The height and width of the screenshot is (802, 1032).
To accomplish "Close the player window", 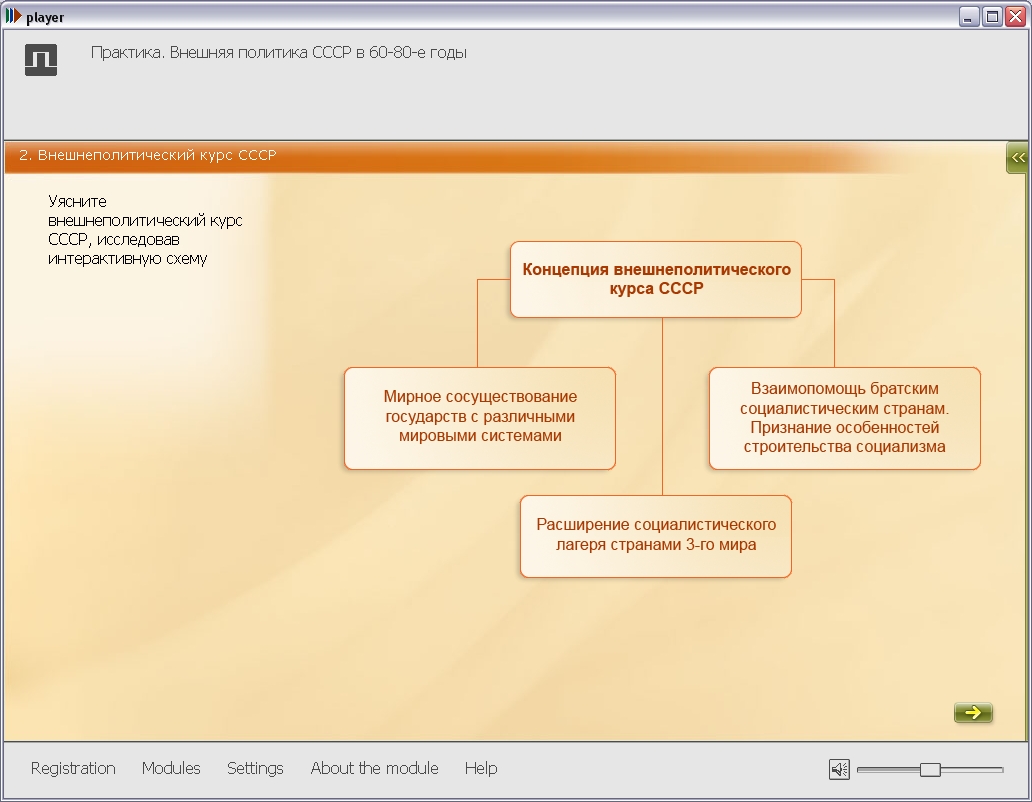I will pyautogui.click(x=1014, y=17).
